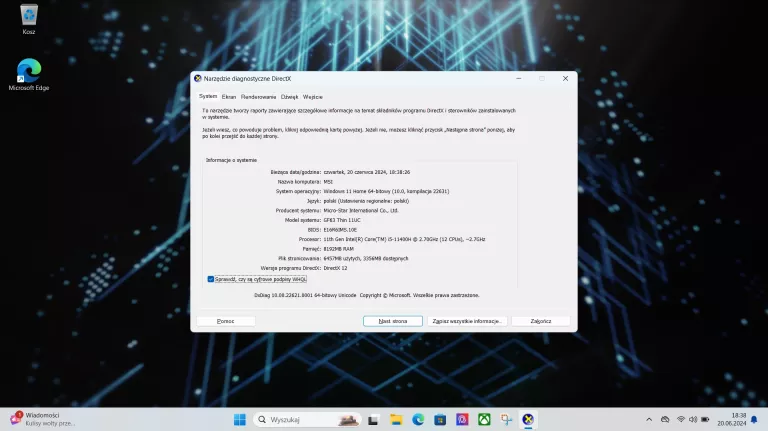Viewport: 768px width, 431px height.
Task: Launch Microsoft Edge from the taskbar
Action: 418,420
